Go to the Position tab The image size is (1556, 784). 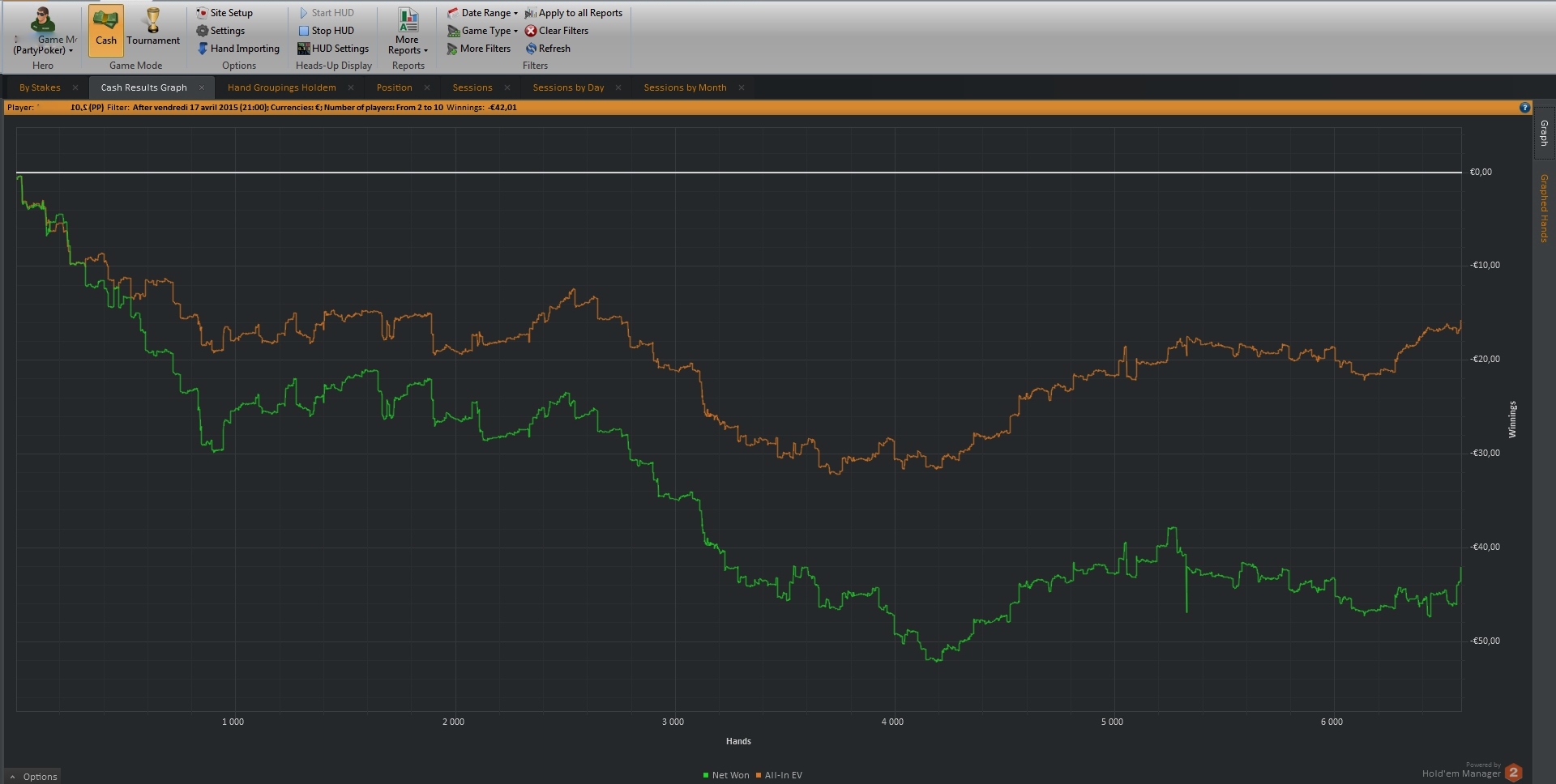coord(394,87)
